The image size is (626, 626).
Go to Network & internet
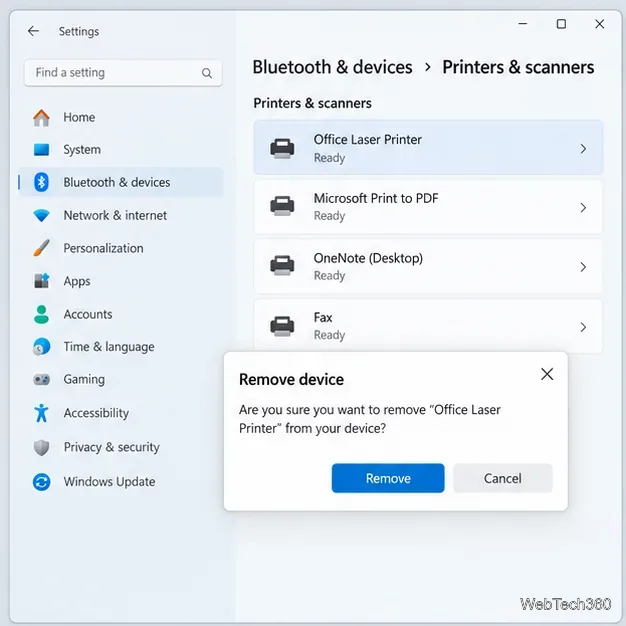(x=121, y=216)
